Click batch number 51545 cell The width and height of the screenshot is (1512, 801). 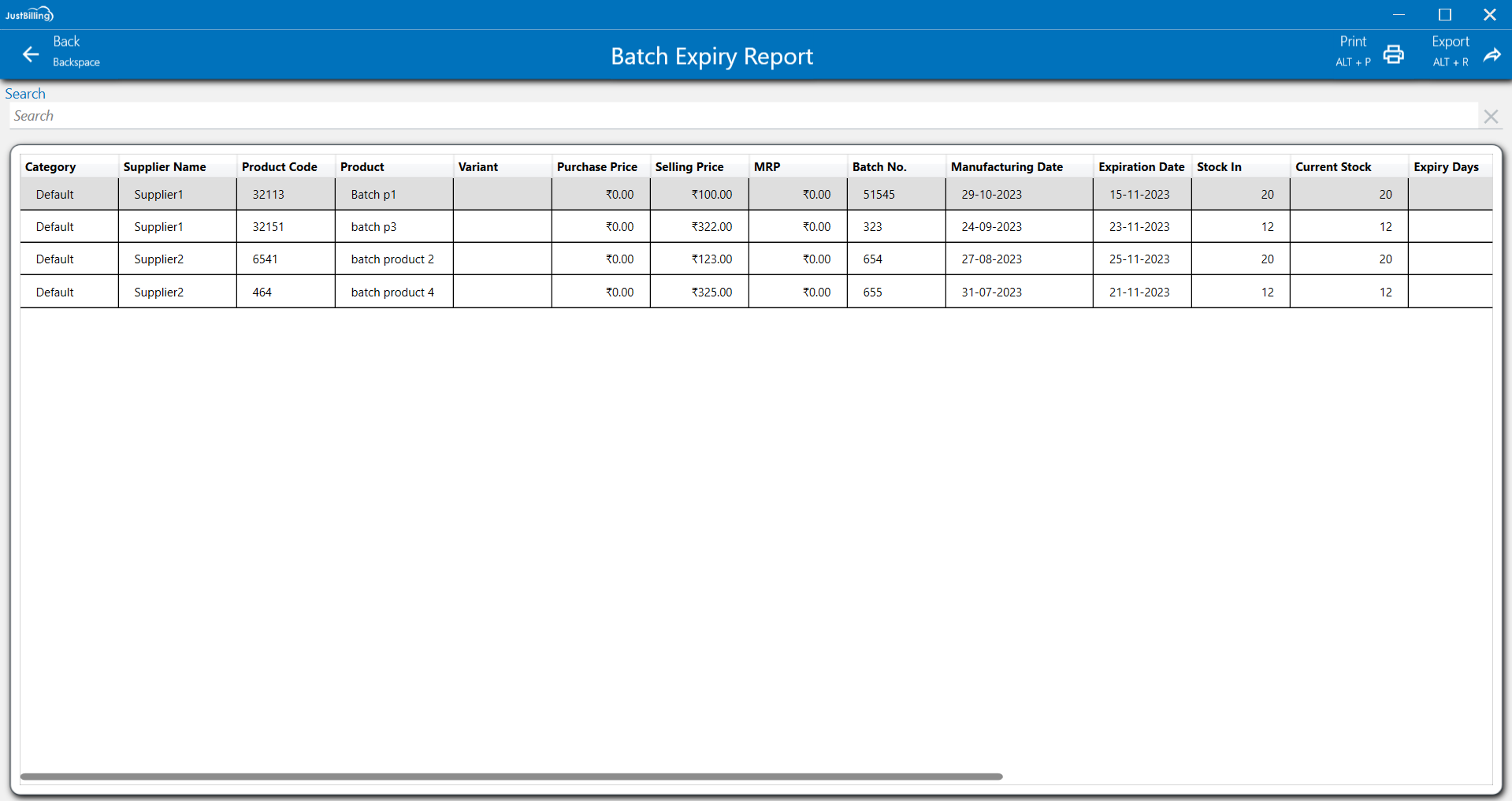coord(879,195)
